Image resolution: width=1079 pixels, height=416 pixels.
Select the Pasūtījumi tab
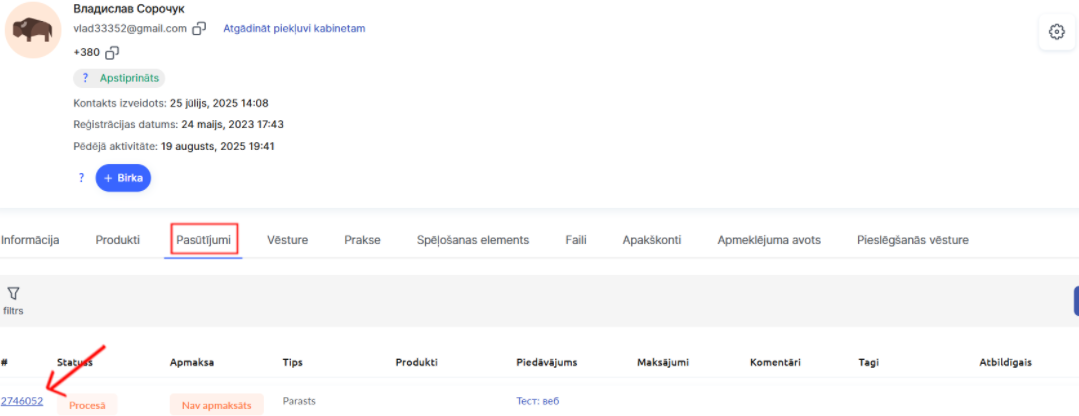203,240
